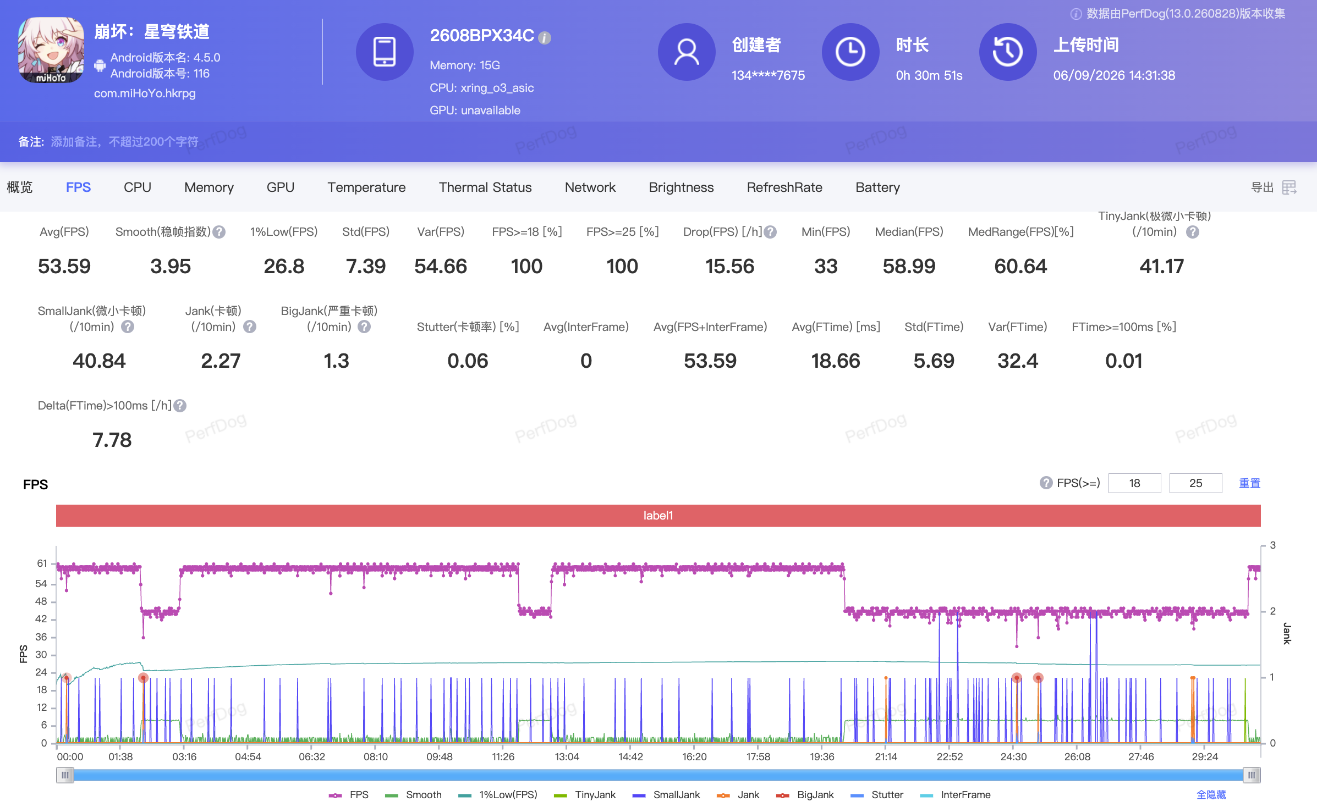Open help icon for TinyJank (/10min)
Viewport: 1317px width, 807px height.
[x=1192, y=232]
